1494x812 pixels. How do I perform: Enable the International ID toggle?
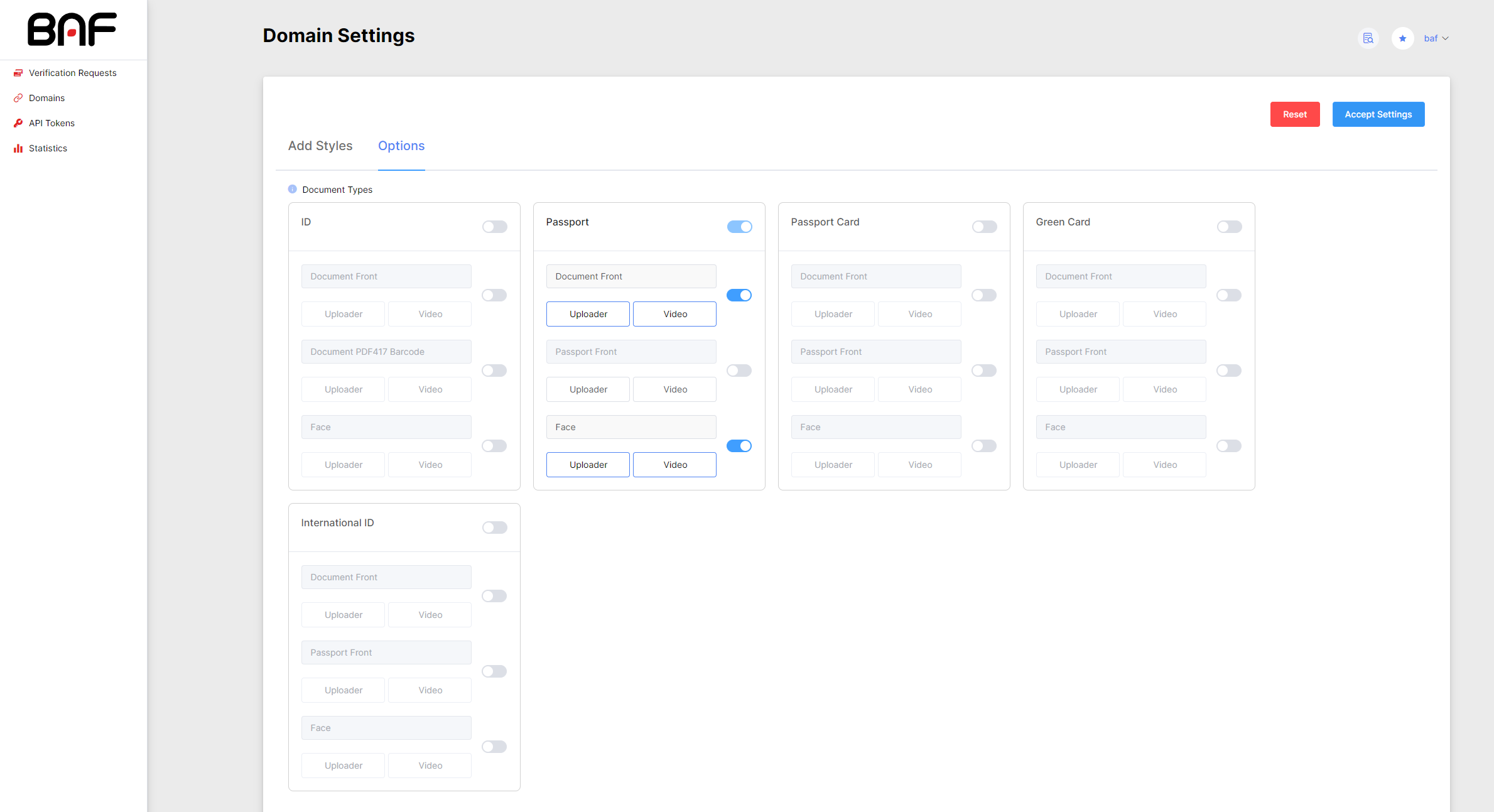(495, 528)
